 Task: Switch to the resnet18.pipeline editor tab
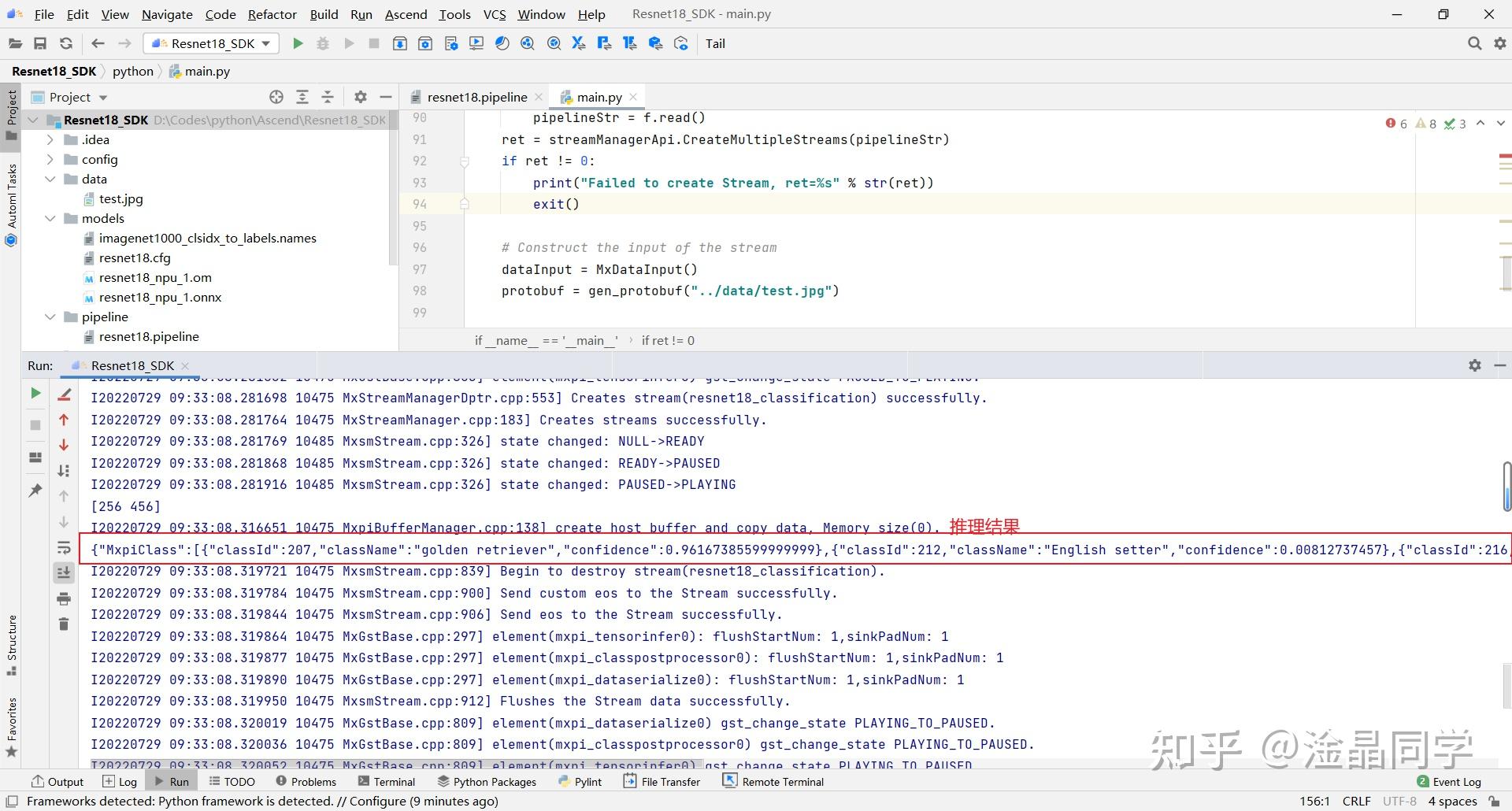(x=476, y=96)
